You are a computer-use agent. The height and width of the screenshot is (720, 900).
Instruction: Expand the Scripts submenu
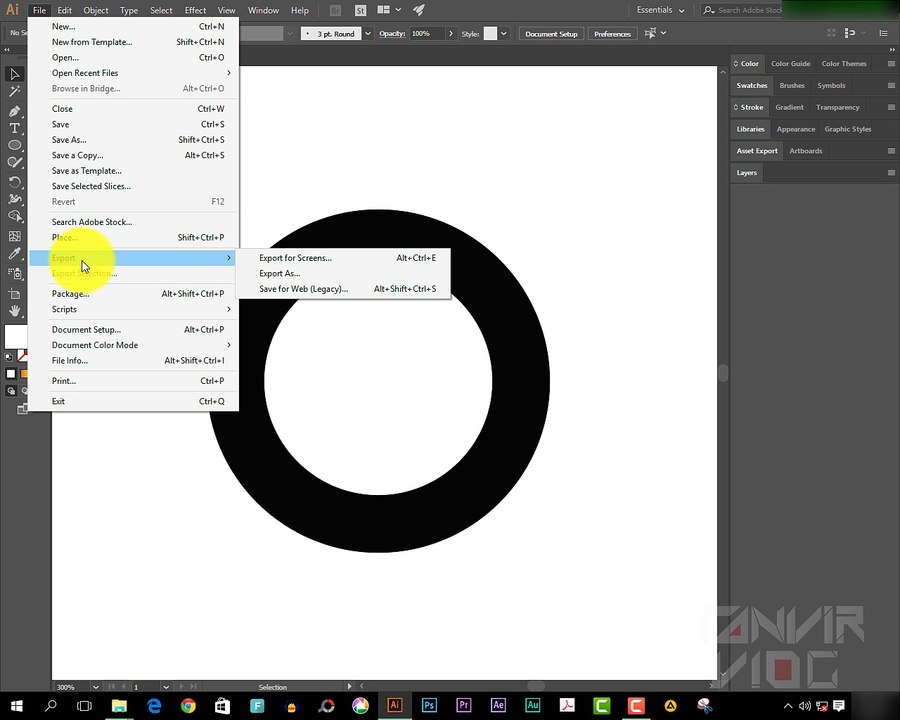click(134, 309)
